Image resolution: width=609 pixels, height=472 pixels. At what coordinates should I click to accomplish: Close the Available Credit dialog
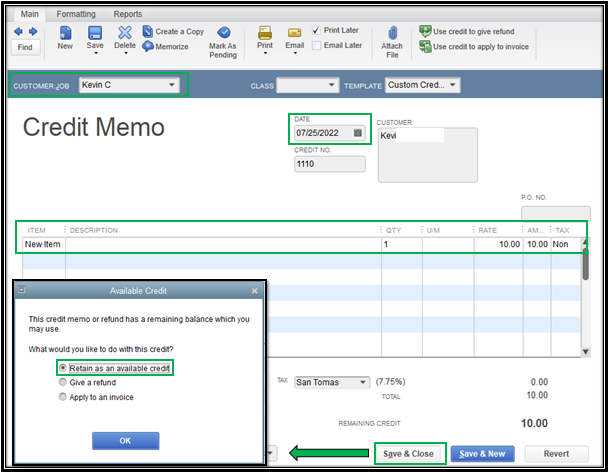(254, 291)
